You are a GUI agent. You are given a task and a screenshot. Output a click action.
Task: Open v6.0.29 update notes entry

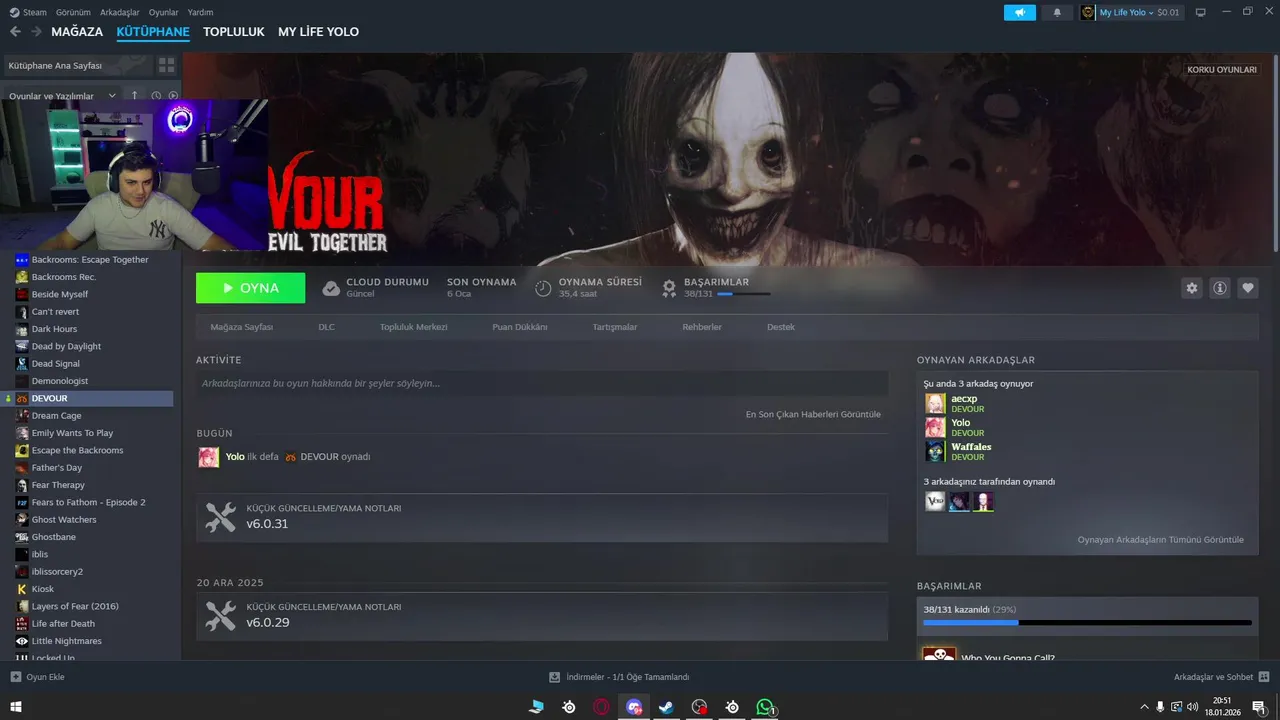pyautogui.click(x=542, y=616)
